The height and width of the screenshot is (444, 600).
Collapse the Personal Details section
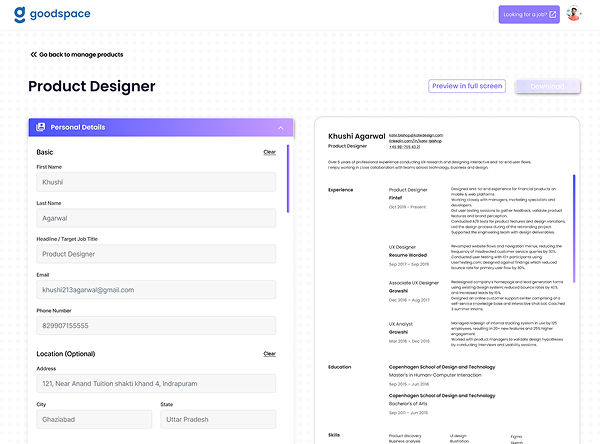[x=281, y=128]
